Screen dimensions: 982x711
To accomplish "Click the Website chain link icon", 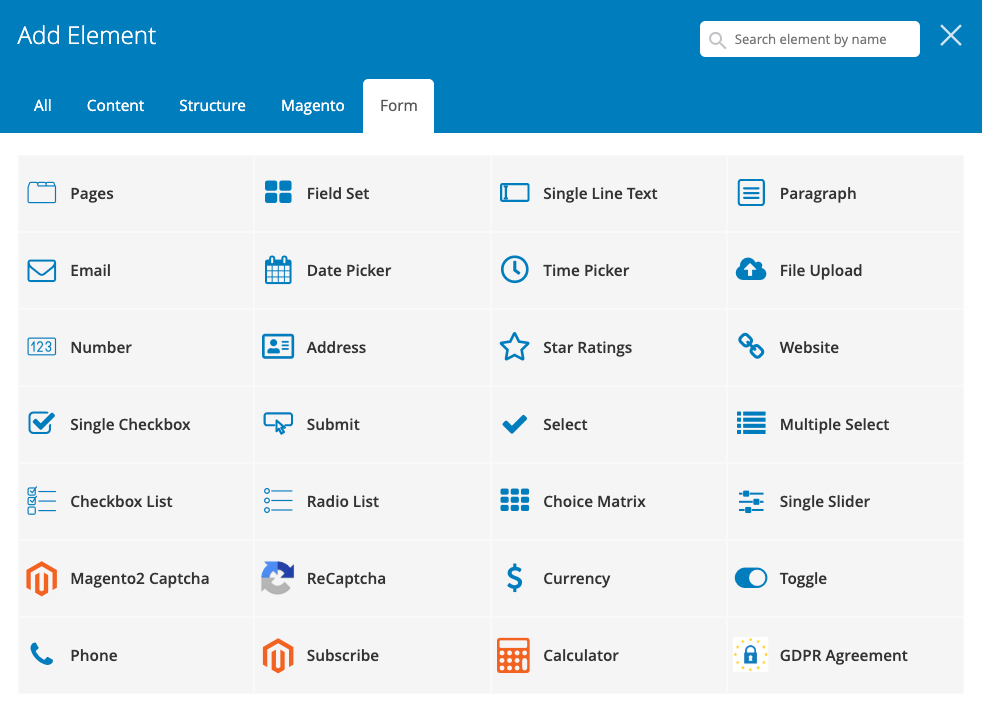I will click(x=751, y=346).
